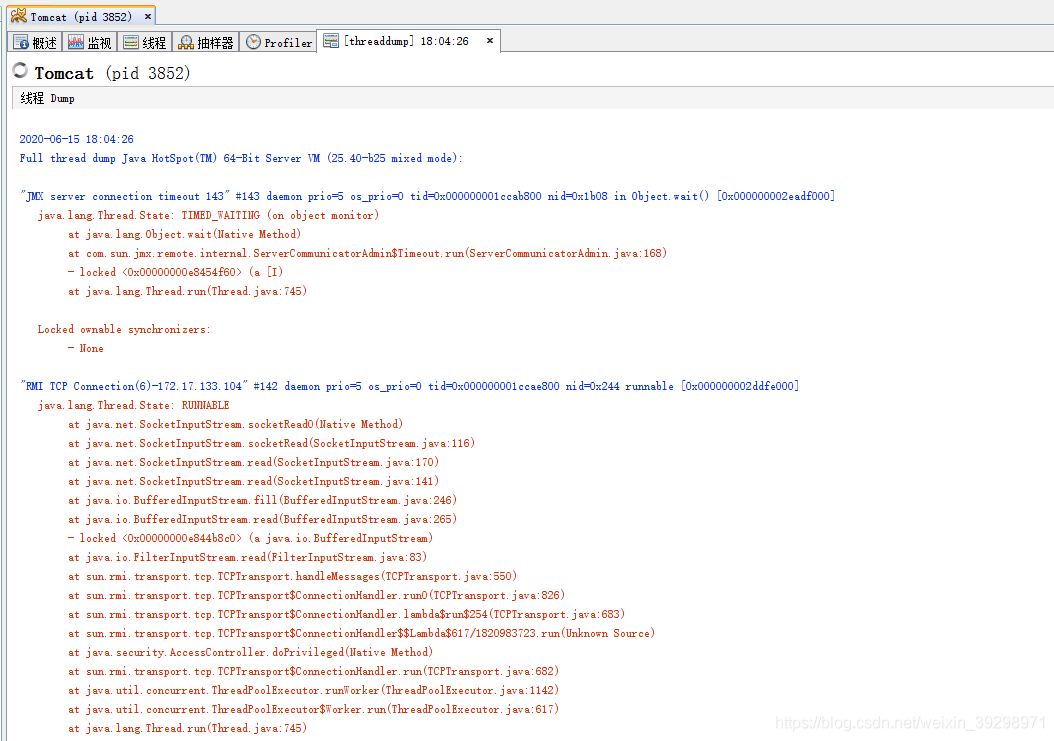Image resolution: width=1054 pixels, height=741 pixels.
Task: Click the Tomcat cat icon on the application tab
Action: pyautogui.click(x=17, y=15)
